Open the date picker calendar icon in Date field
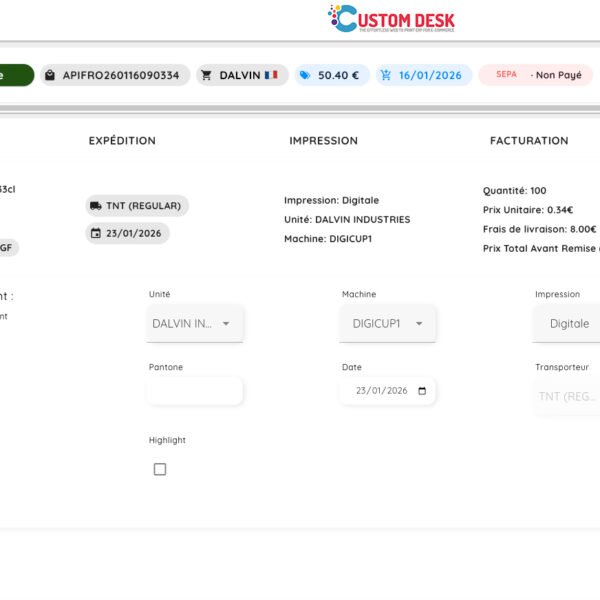Viewport: 600px width, 600px height. tap(422, 391)
